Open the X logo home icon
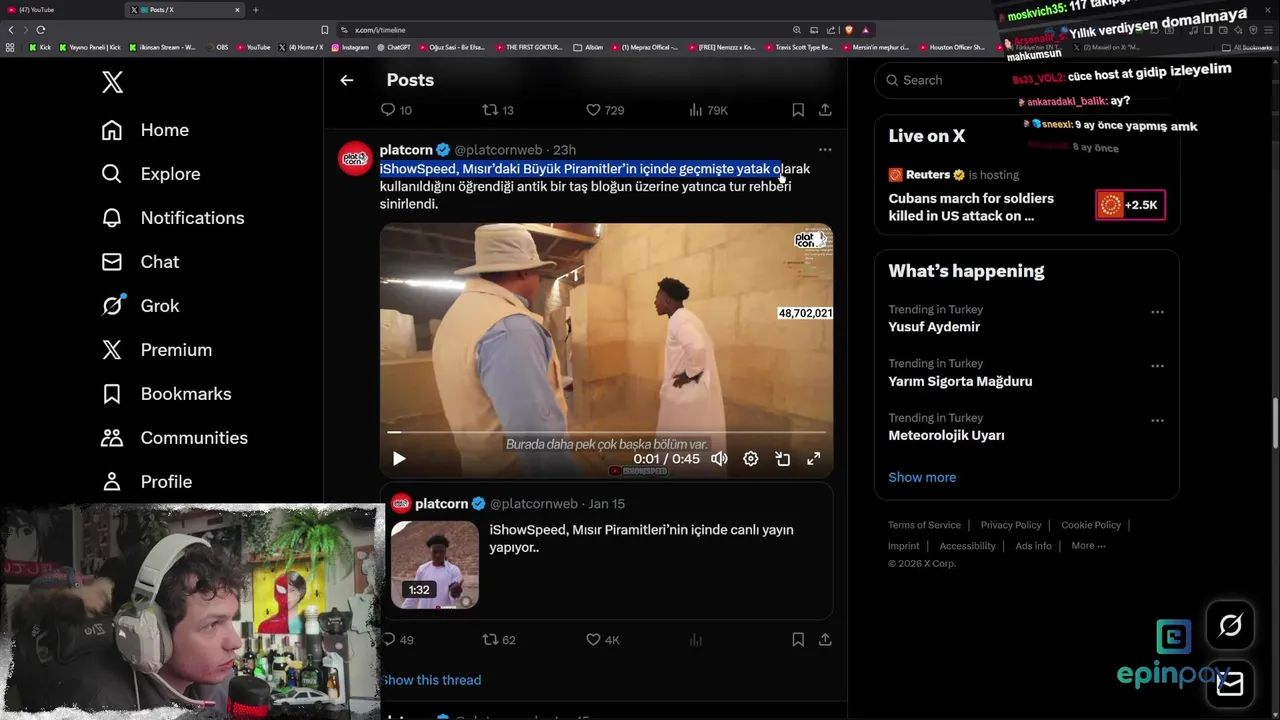Screen dimensions: 1280x720 pos(113,82)
